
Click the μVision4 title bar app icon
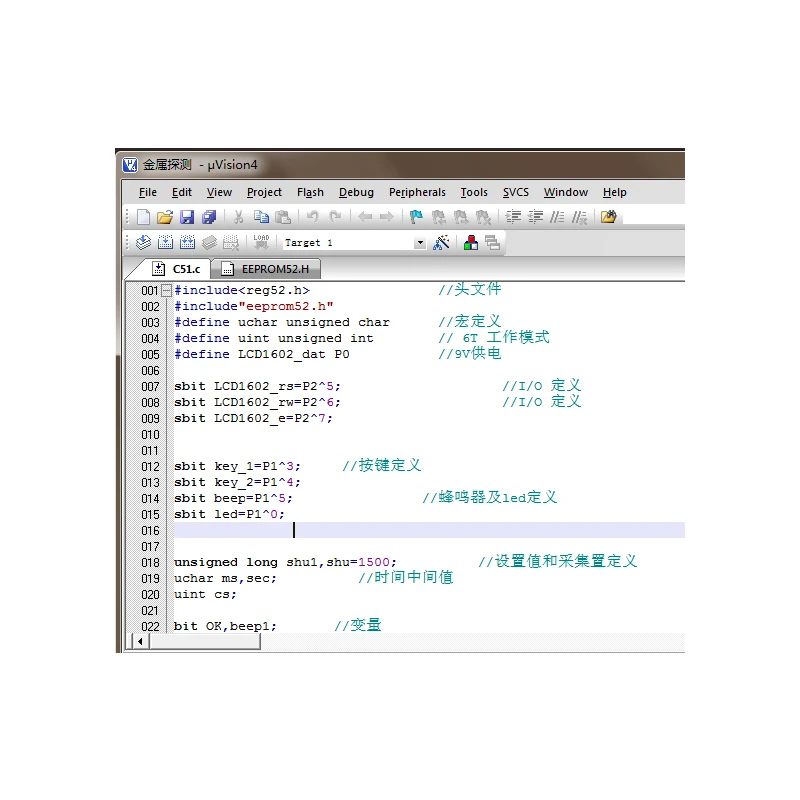click(130, 165)
